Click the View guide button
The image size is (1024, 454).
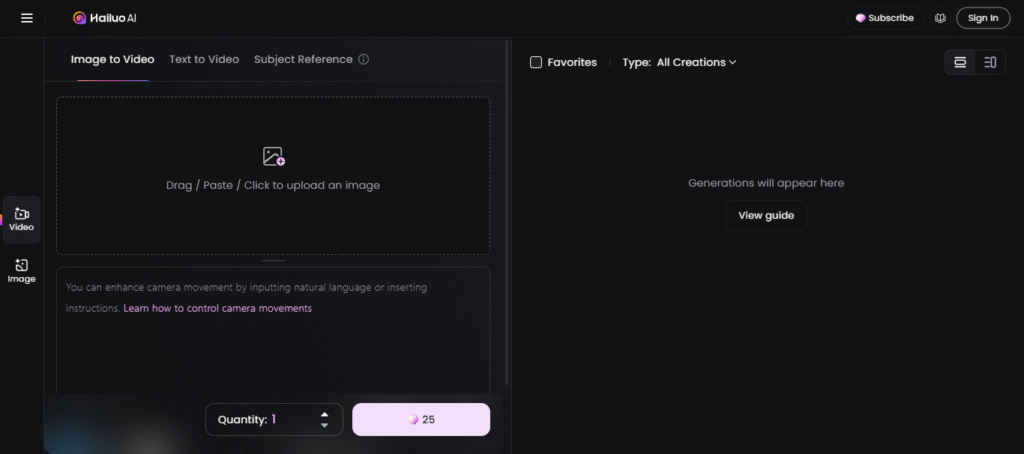766,215
